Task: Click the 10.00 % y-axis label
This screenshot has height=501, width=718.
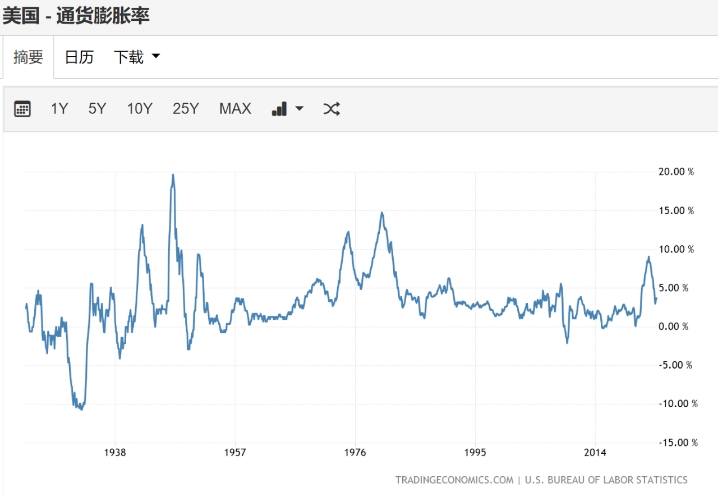Action: point(676,249)
